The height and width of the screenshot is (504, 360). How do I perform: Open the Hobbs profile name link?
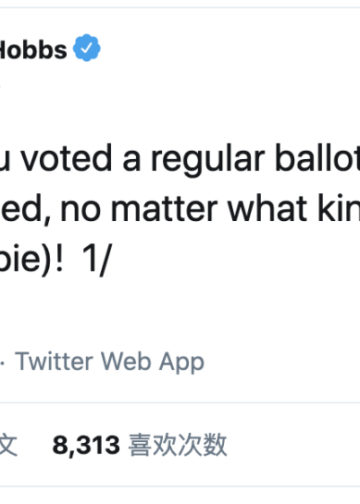(33, 50)
